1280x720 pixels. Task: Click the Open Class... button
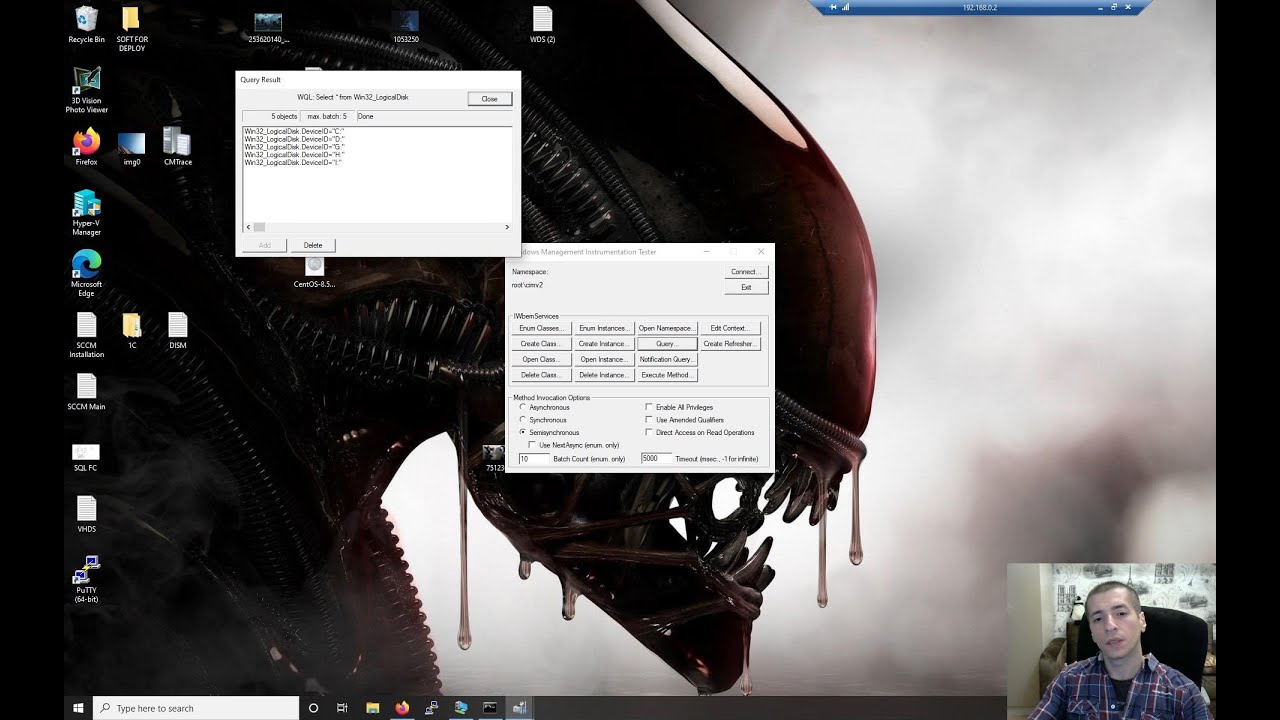541,359
